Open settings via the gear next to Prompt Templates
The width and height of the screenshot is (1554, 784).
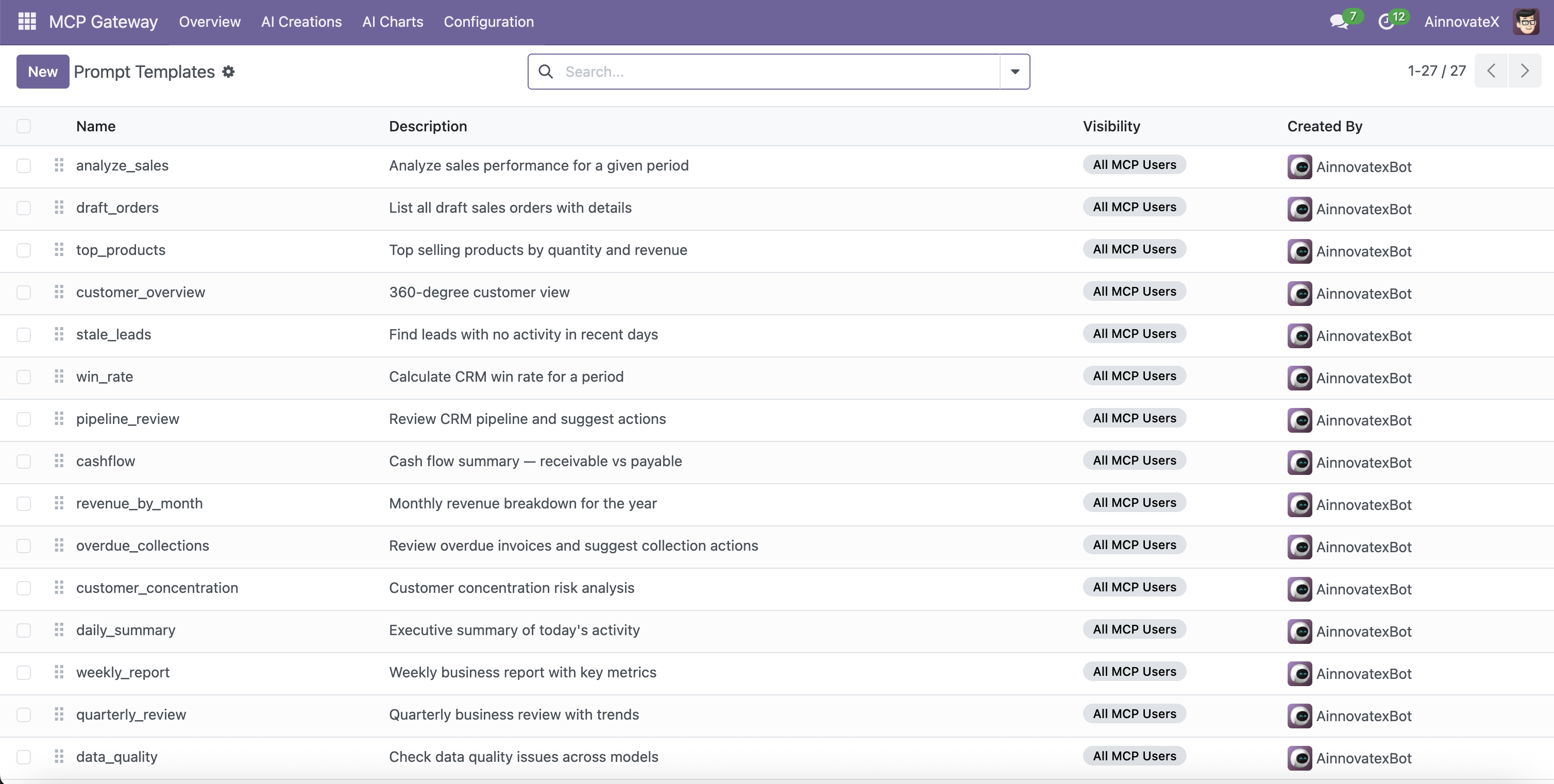point(228,71)
